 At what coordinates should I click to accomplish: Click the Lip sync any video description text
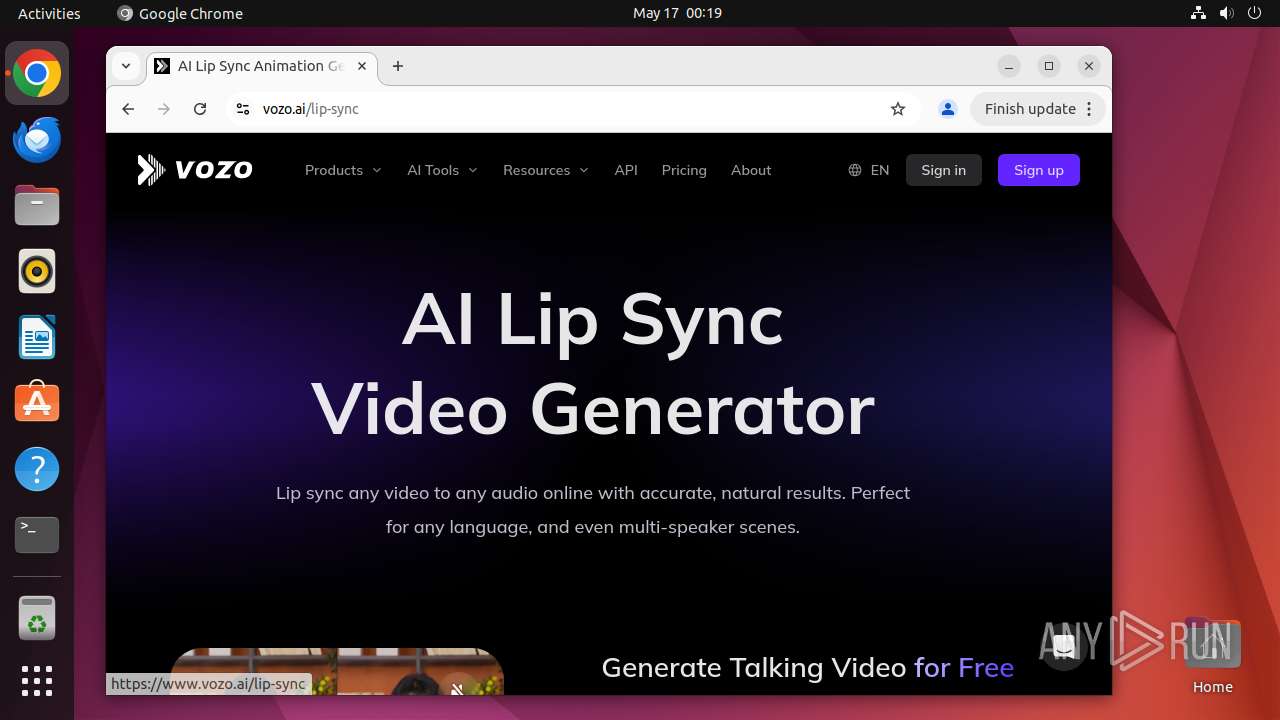tap(593, 510)
